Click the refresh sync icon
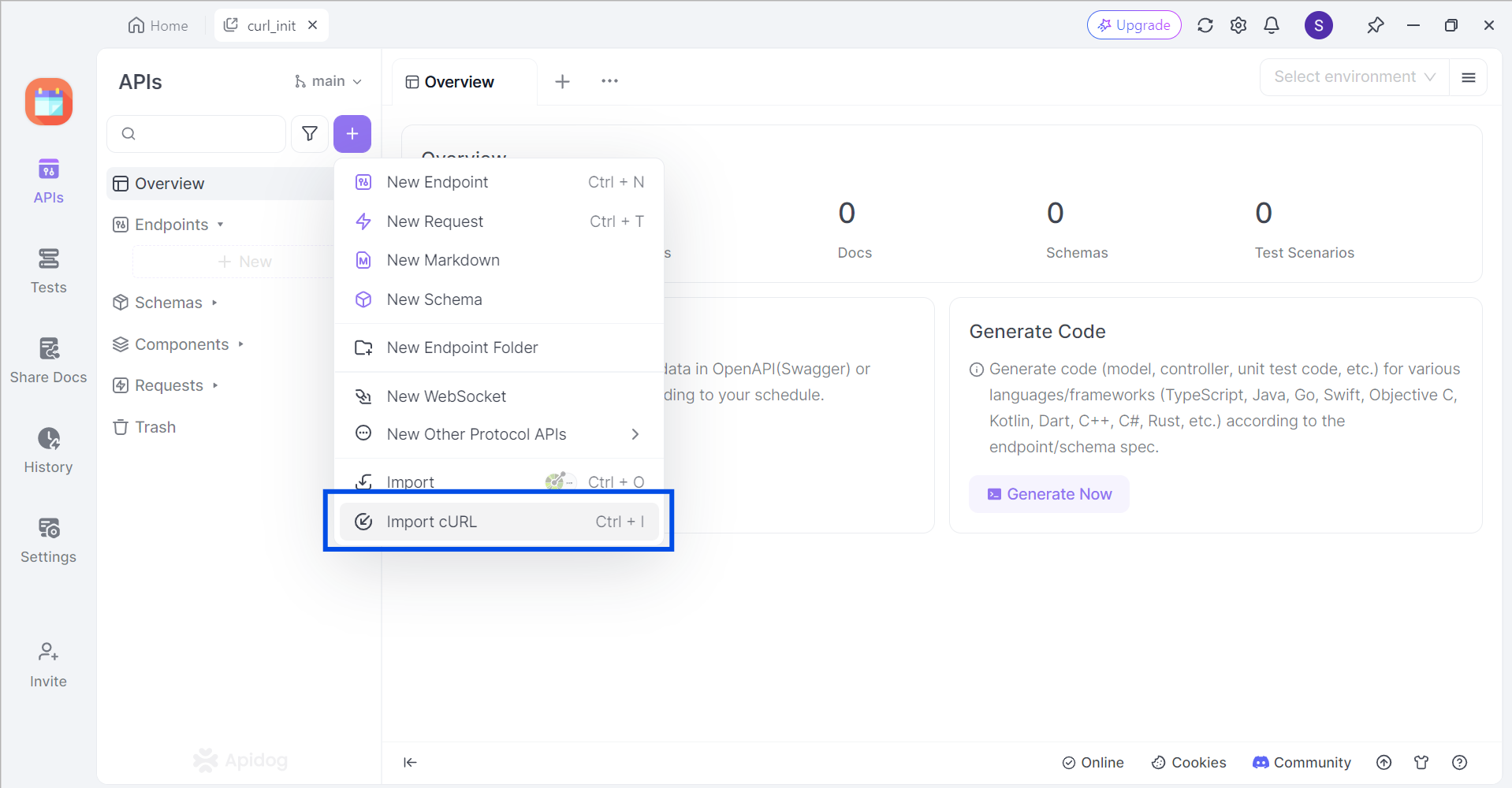This screenshot has height=788, width=1512. coord(1205,25)
